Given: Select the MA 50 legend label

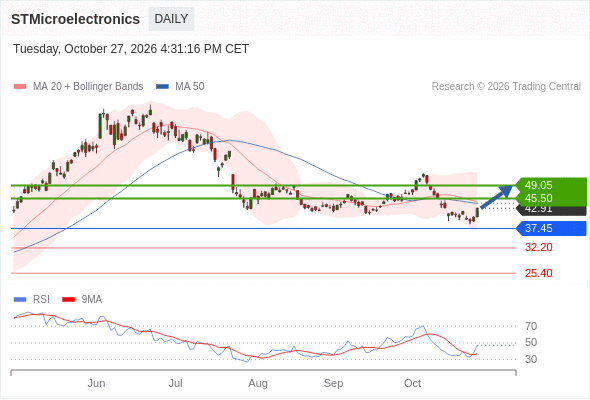Looking at the screenshot, I should coord(190,87).
